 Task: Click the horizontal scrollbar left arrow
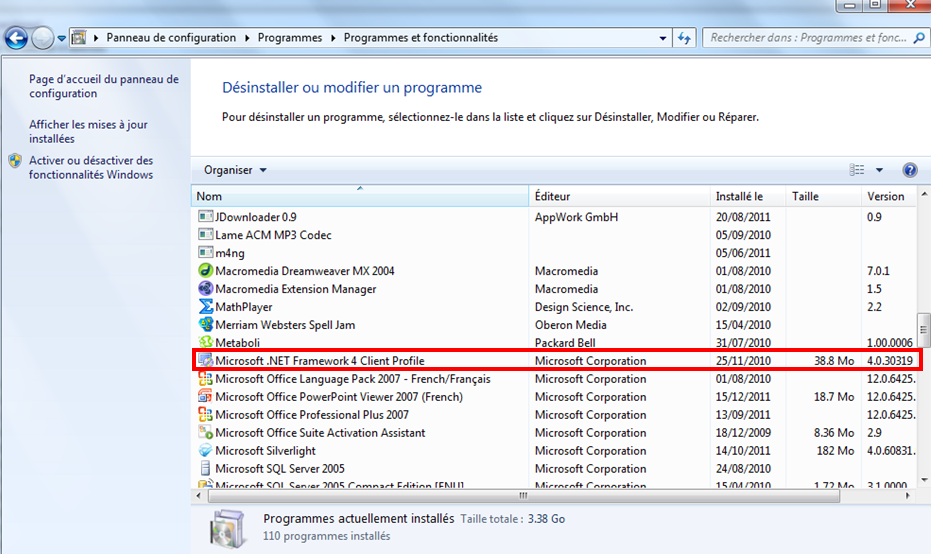click(x=199, y=495)
